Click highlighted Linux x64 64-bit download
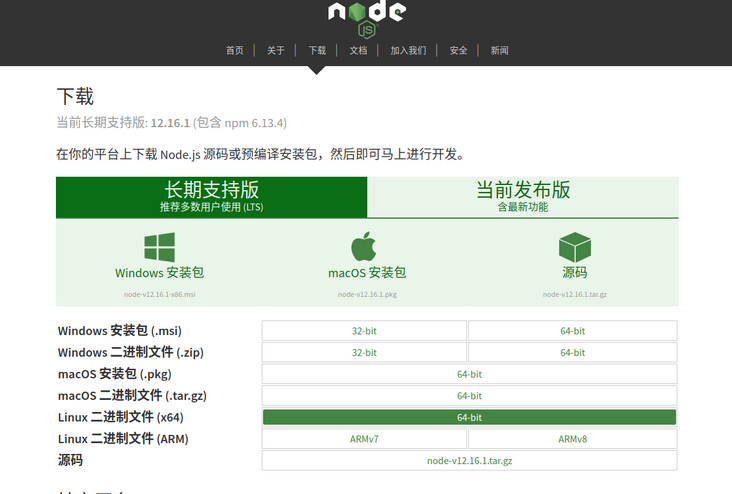Viewport: 732px width, 494px height. [x=469, y=417]
